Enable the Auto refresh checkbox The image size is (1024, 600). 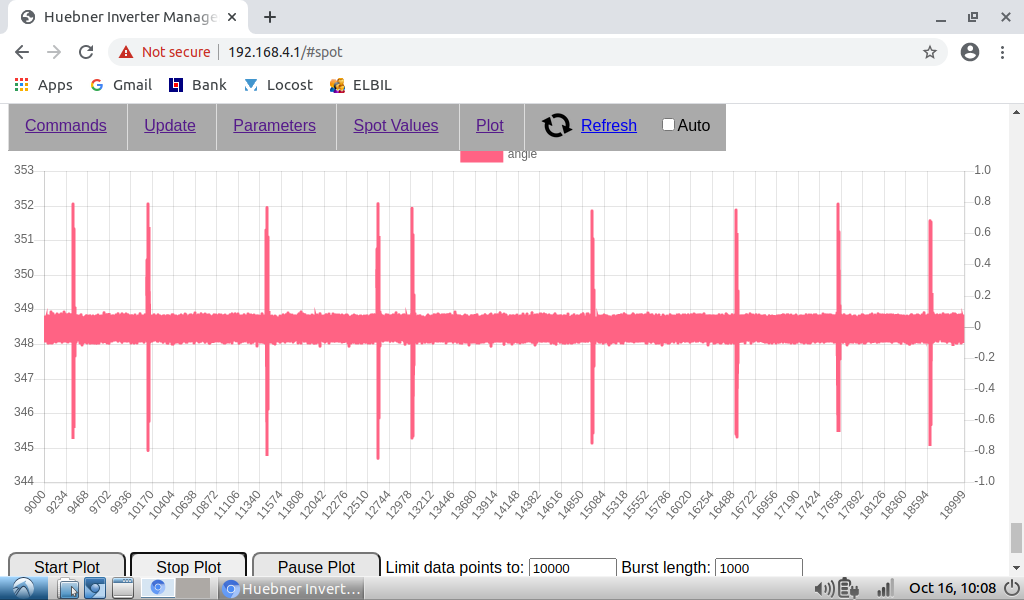coord(668,125)
